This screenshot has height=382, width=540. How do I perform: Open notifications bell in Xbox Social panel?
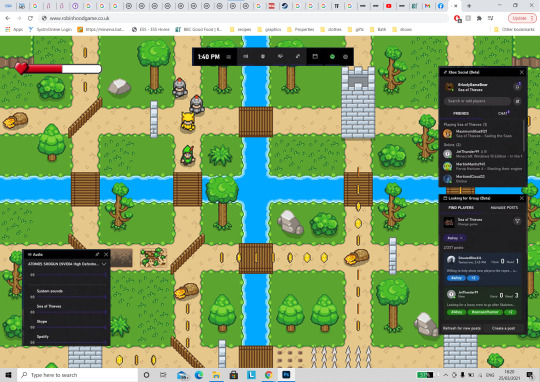[517, 87]
